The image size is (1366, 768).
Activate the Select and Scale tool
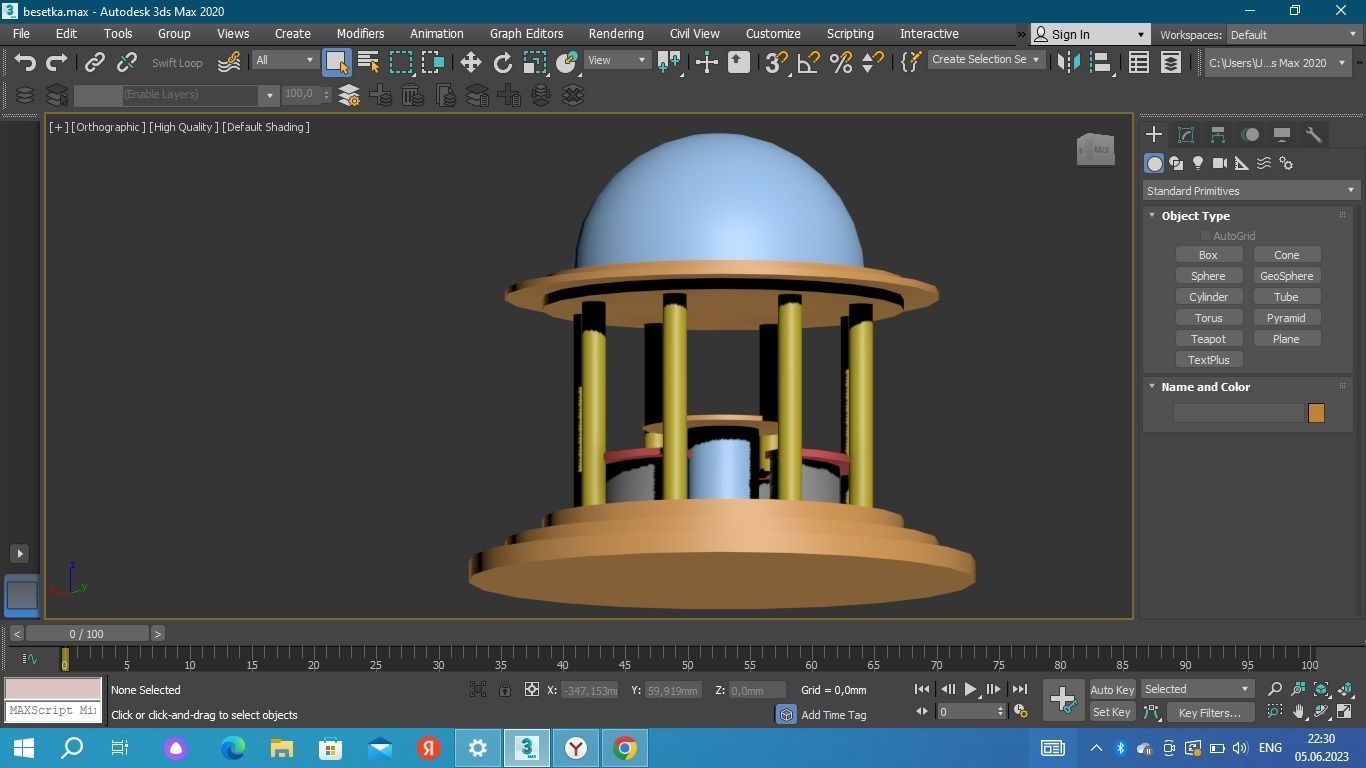pos(534,62)
